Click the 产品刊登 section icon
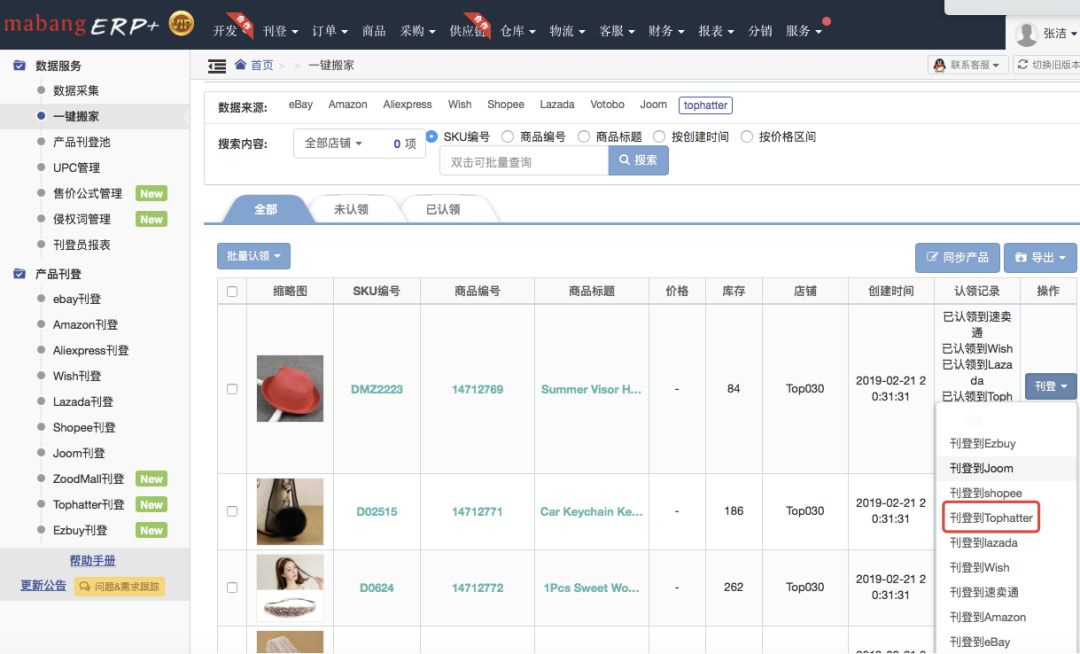 [x=19, y=274]
